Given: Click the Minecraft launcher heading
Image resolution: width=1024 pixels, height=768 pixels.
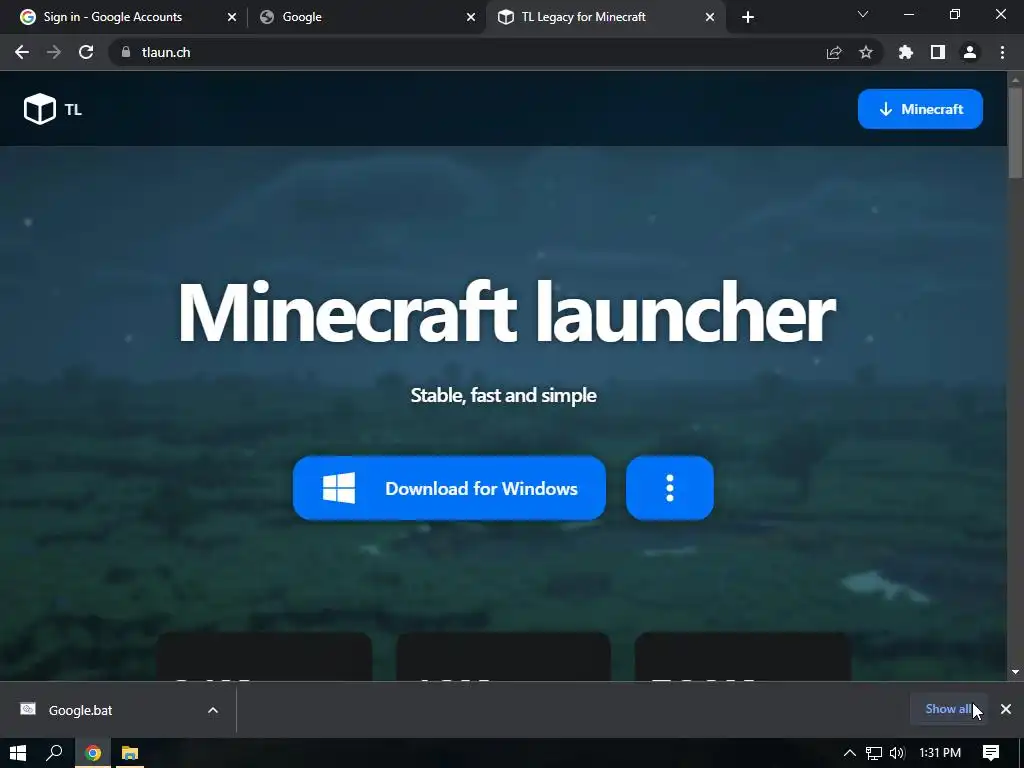Looking at the screenshot, I should (x=506, y=312).
